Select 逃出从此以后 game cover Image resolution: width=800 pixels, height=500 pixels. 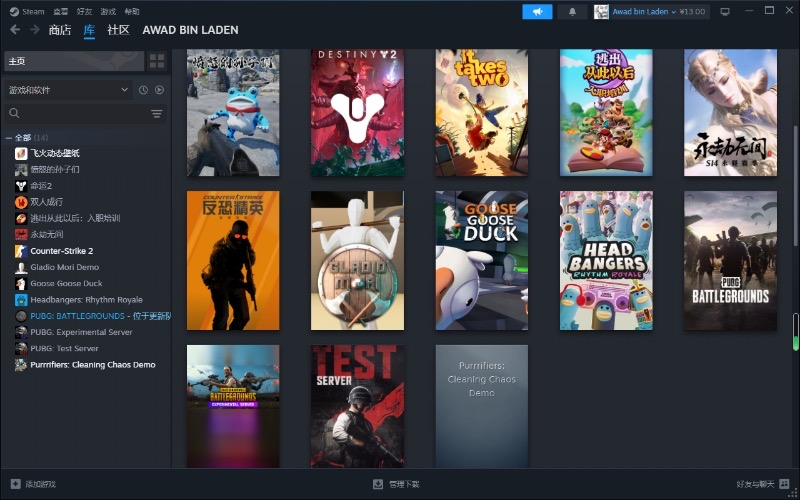click(606, 113)
